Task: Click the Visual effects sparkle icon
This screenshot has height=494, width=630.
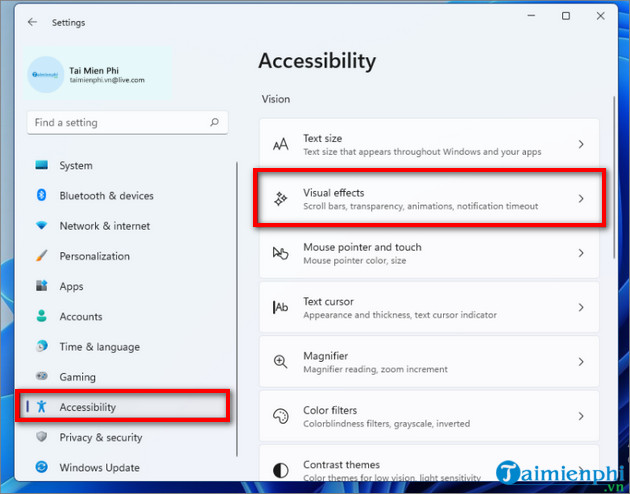Action: point(280,199)
